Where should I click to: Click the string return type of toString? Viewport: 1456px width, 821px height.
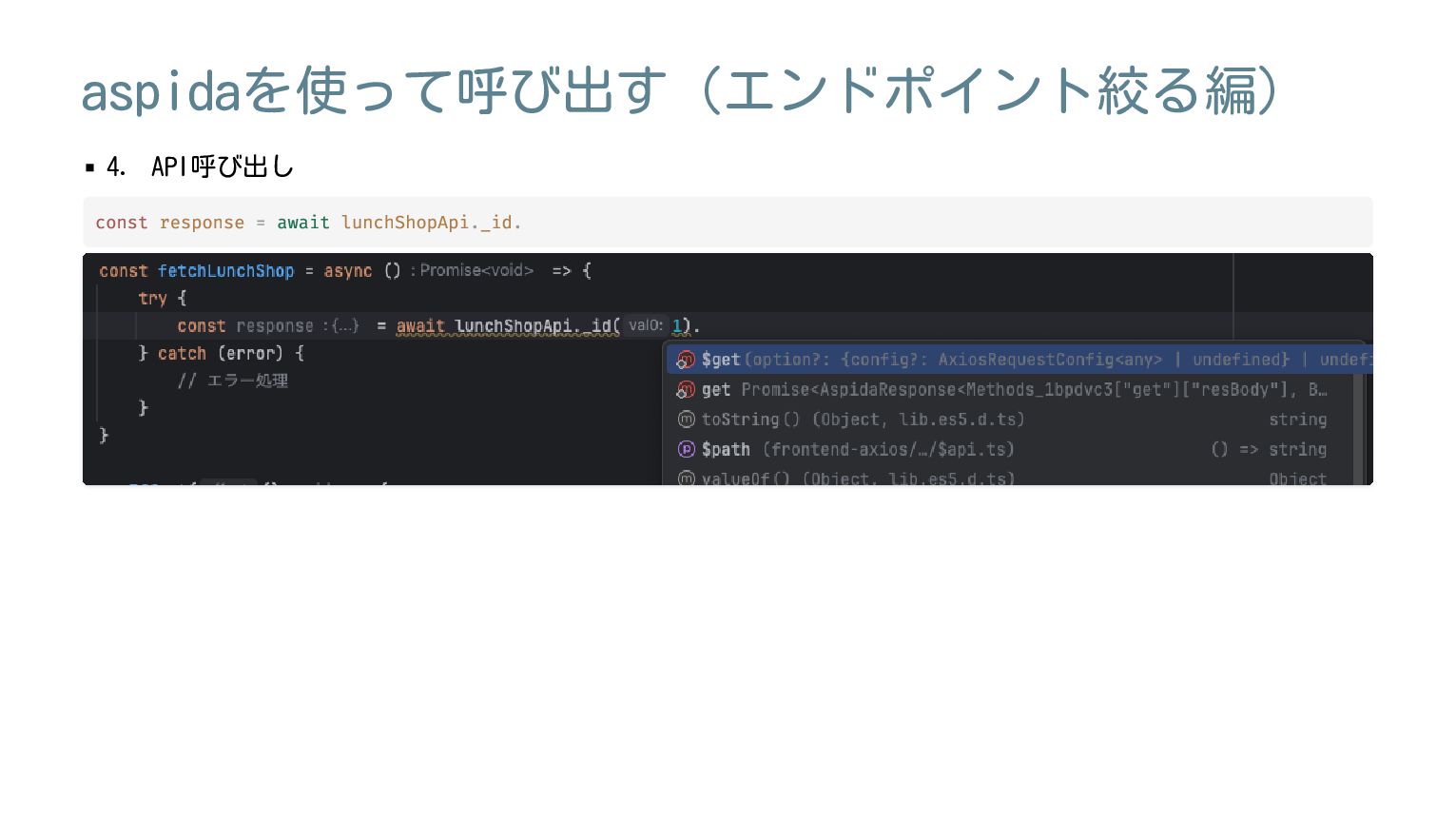pyautogui.click(x=1297, y=420)
